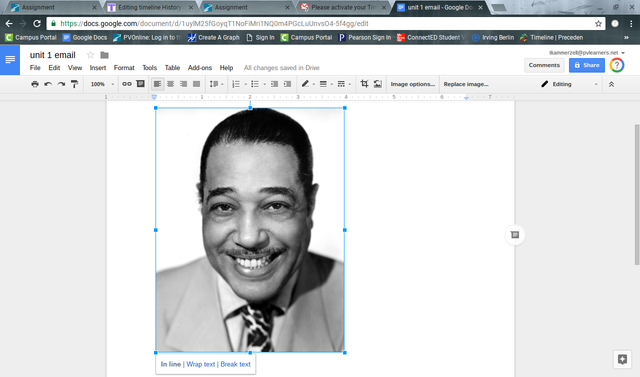
Task: Click the bulleted list icon
Action: pyautogui.click(x=255, y=84)
